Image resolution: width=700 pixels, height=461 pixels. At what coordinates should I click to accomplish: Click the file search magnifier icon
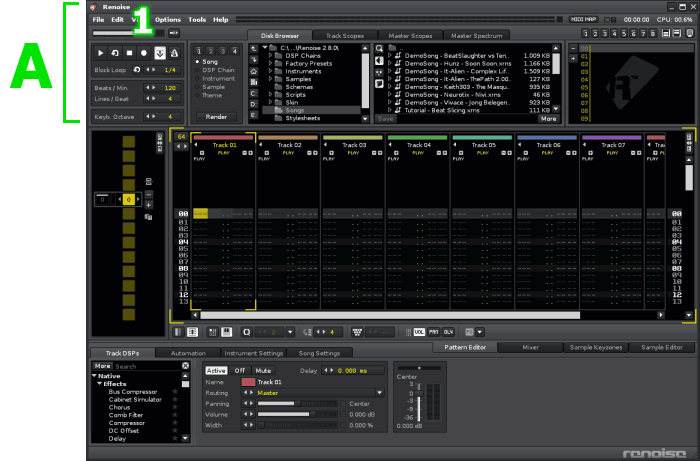pyautogui.click(x=379, y=49)
